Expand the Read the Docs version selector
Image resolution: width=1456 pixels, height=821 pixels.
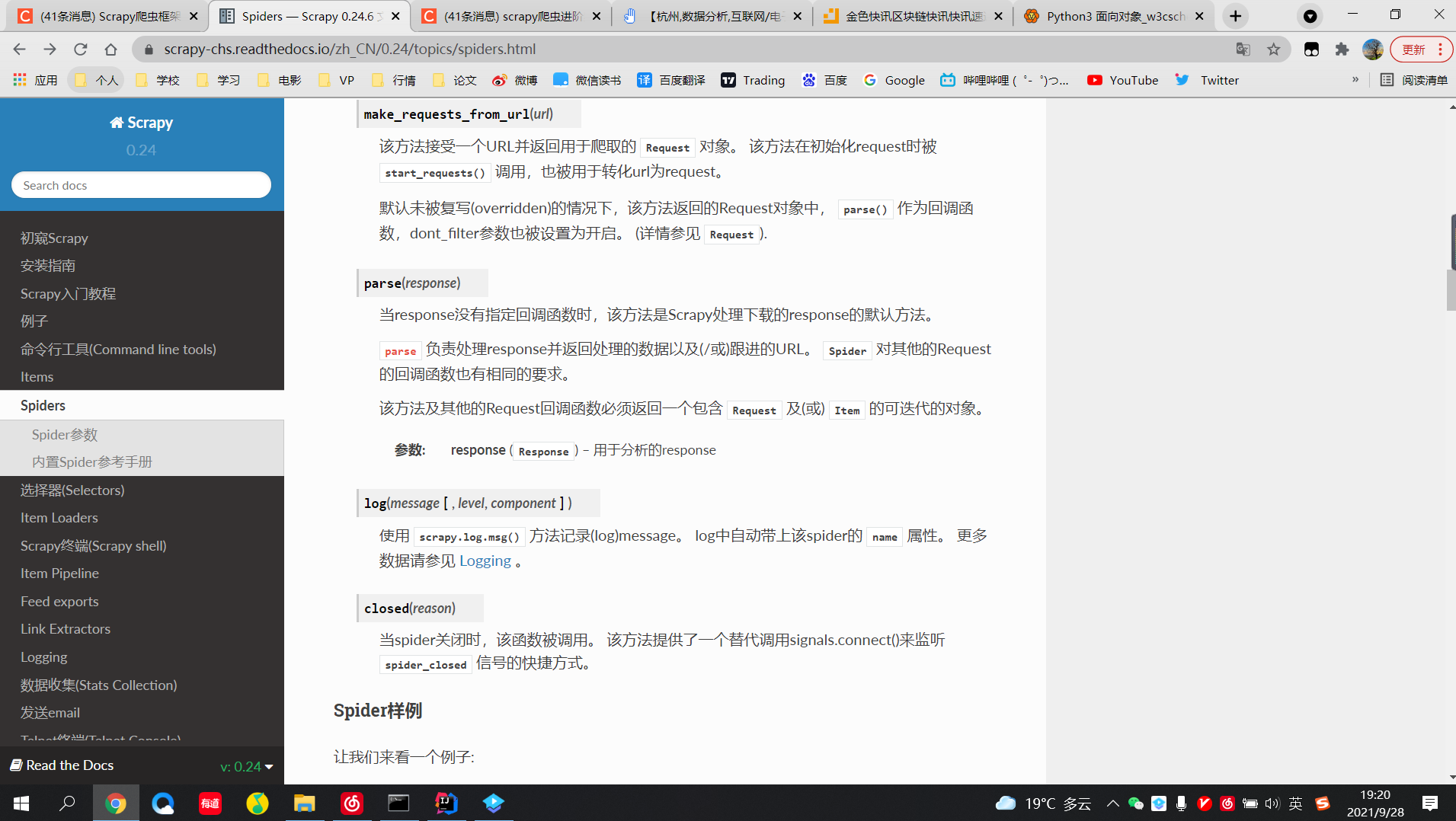point(246,766)
